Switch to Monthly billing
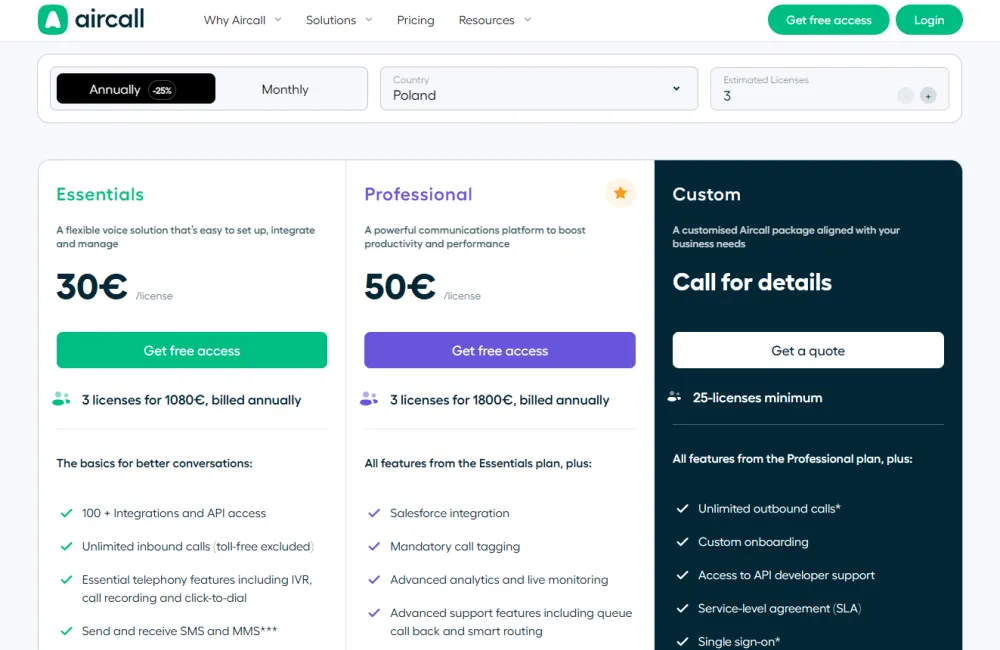Viewport: 1000px width, 650px height. [x=285, y=89]
